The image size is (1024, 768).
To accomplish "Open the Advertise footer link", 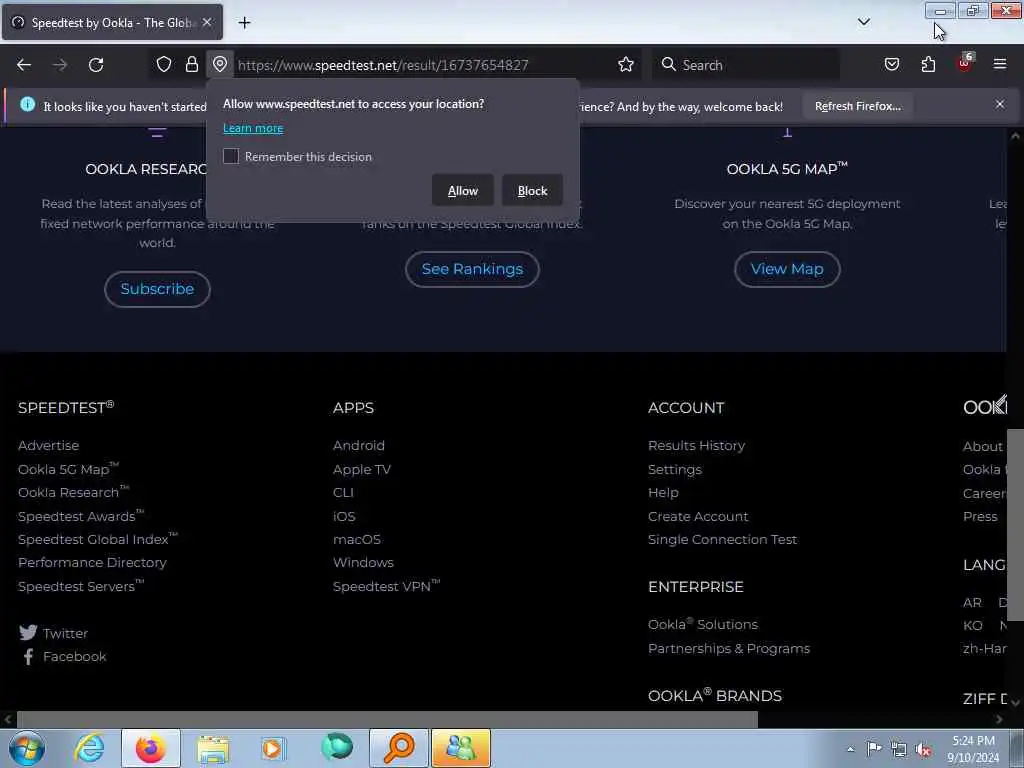I will tap(48, 445).
